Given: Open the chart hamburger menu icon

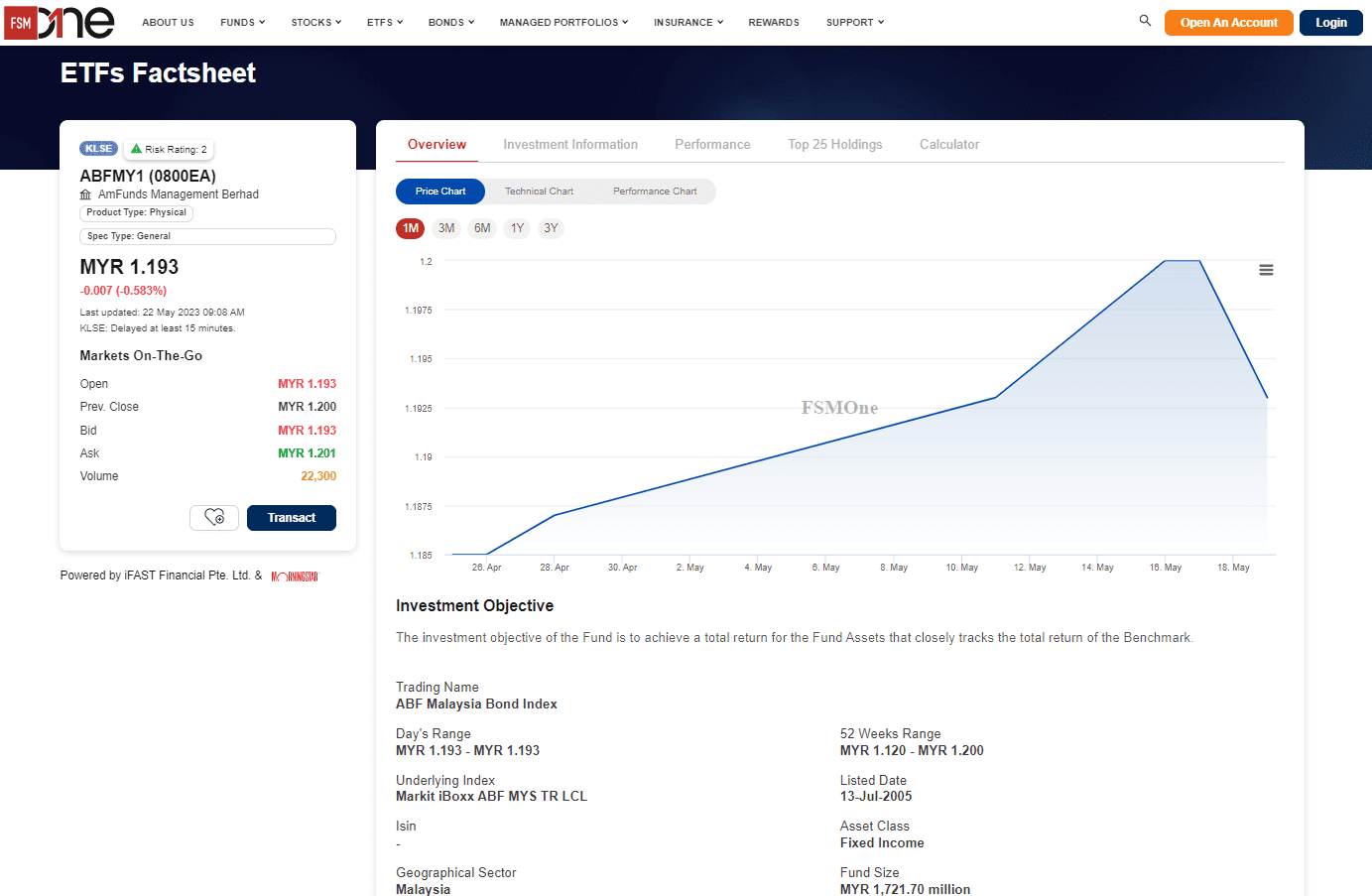Looking at the screenshot, I should click(x=1266, y=270).
